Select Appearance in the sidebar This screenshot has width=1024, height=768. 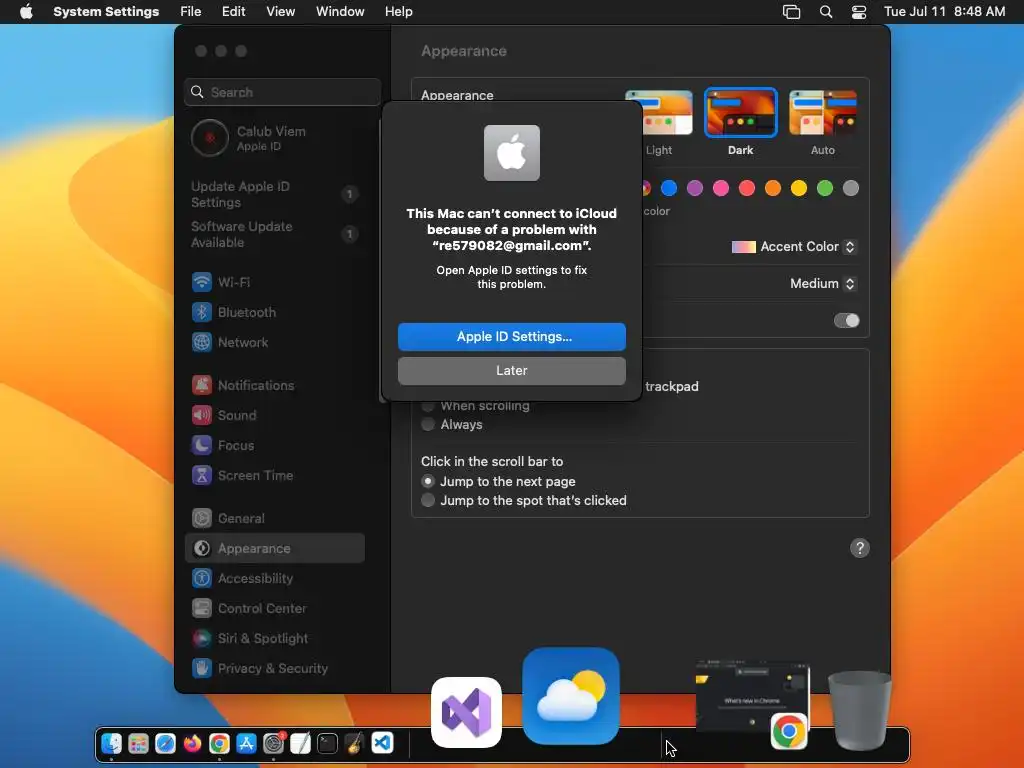tap(274, 549)
